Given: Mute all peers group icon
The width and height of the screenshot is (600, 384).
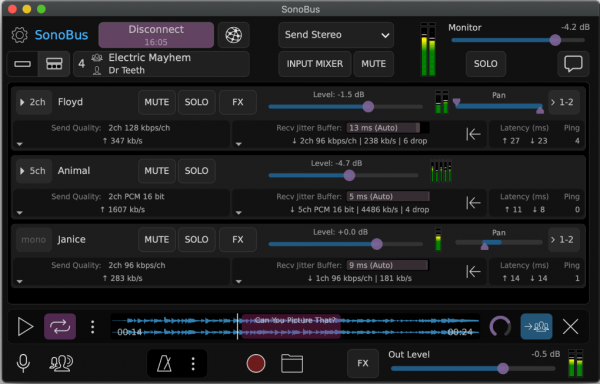Looking at the screenshot, I should click(x=61, y=363).
